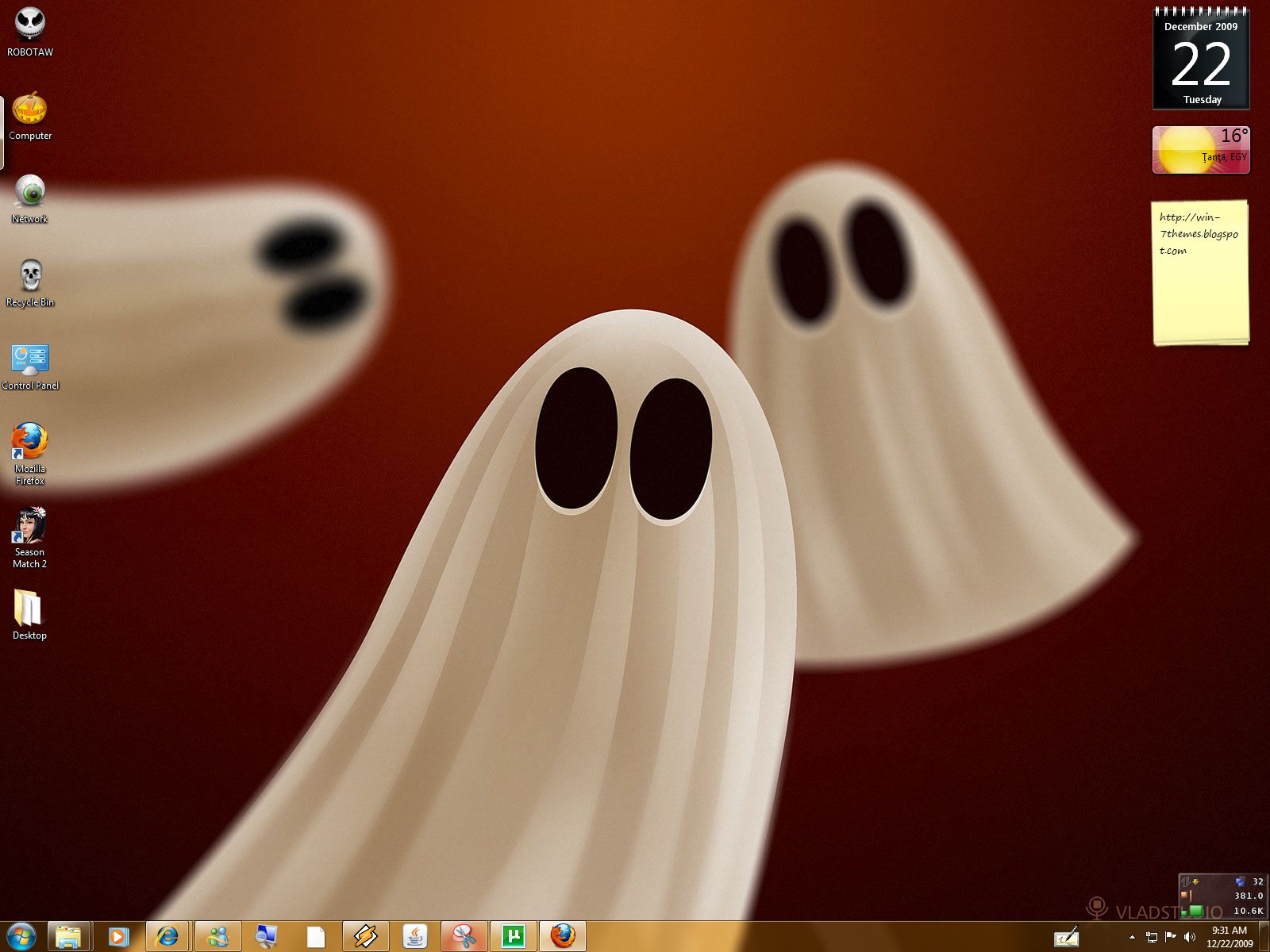1270x952 pixels.
Task: Open the network status tray icon
Action: pos(1153,937)
